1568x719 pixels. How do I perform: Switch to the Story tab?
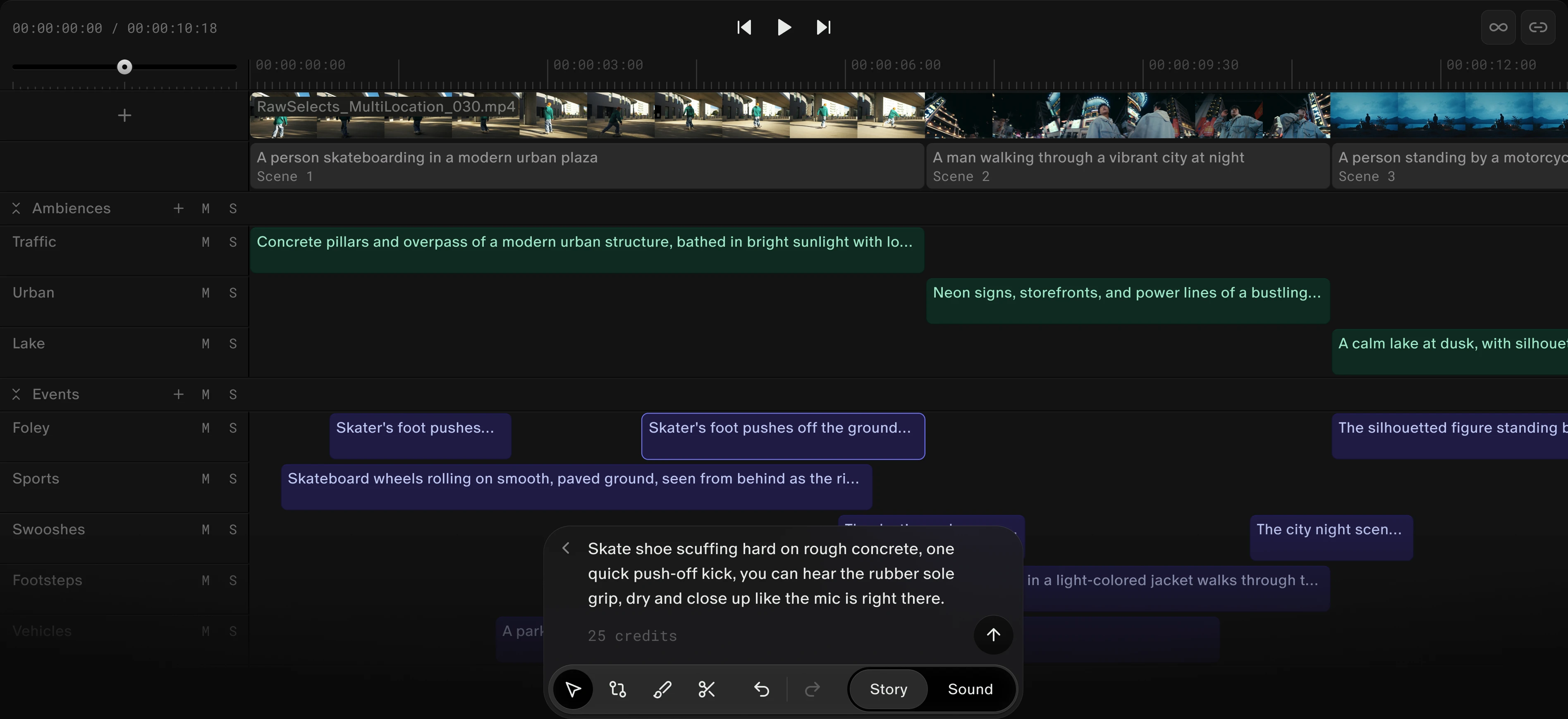coord(887,688)
